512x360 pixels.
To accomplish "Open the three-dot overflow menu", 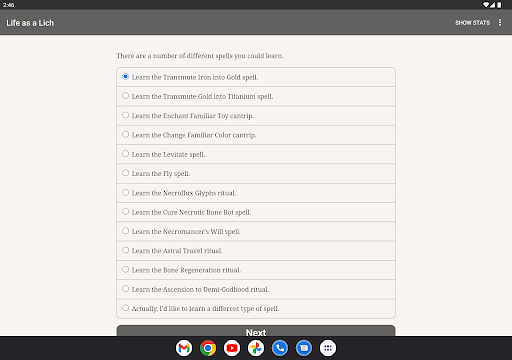I will 500,22.
